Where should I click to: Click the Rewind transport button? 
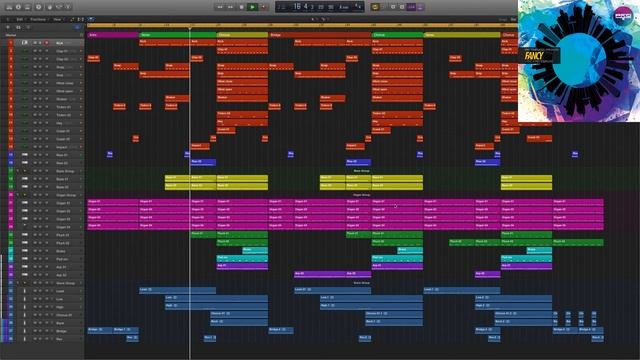(220, 7)
